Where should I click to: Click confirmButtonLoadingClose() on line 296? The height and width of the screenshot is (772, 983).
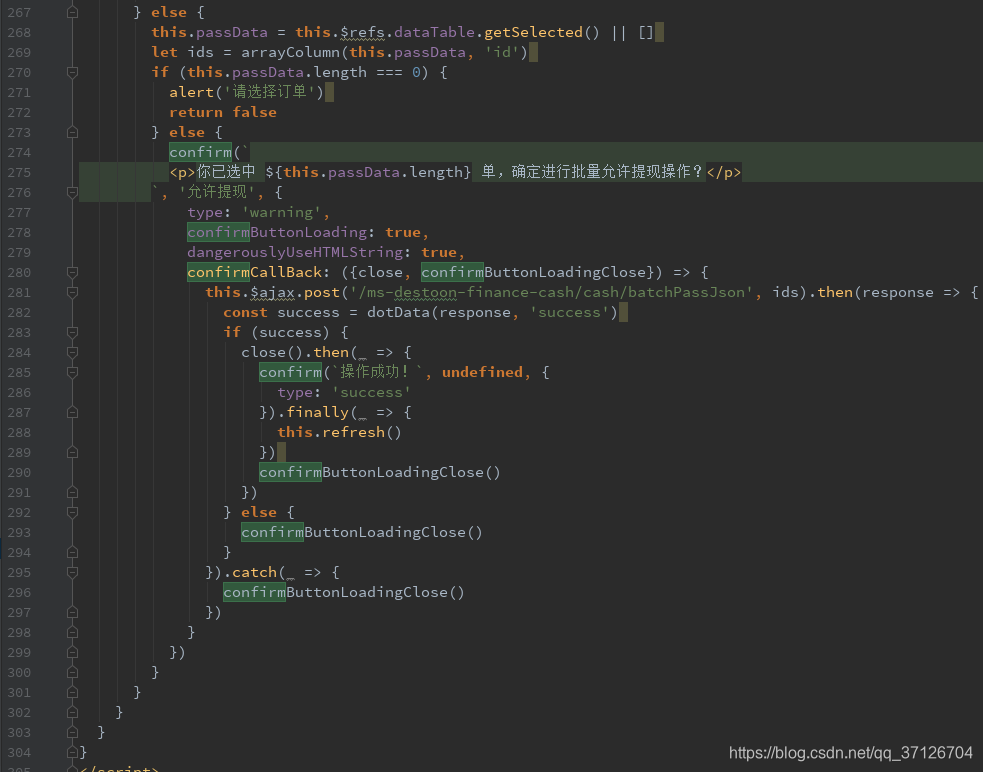point(344,592)
